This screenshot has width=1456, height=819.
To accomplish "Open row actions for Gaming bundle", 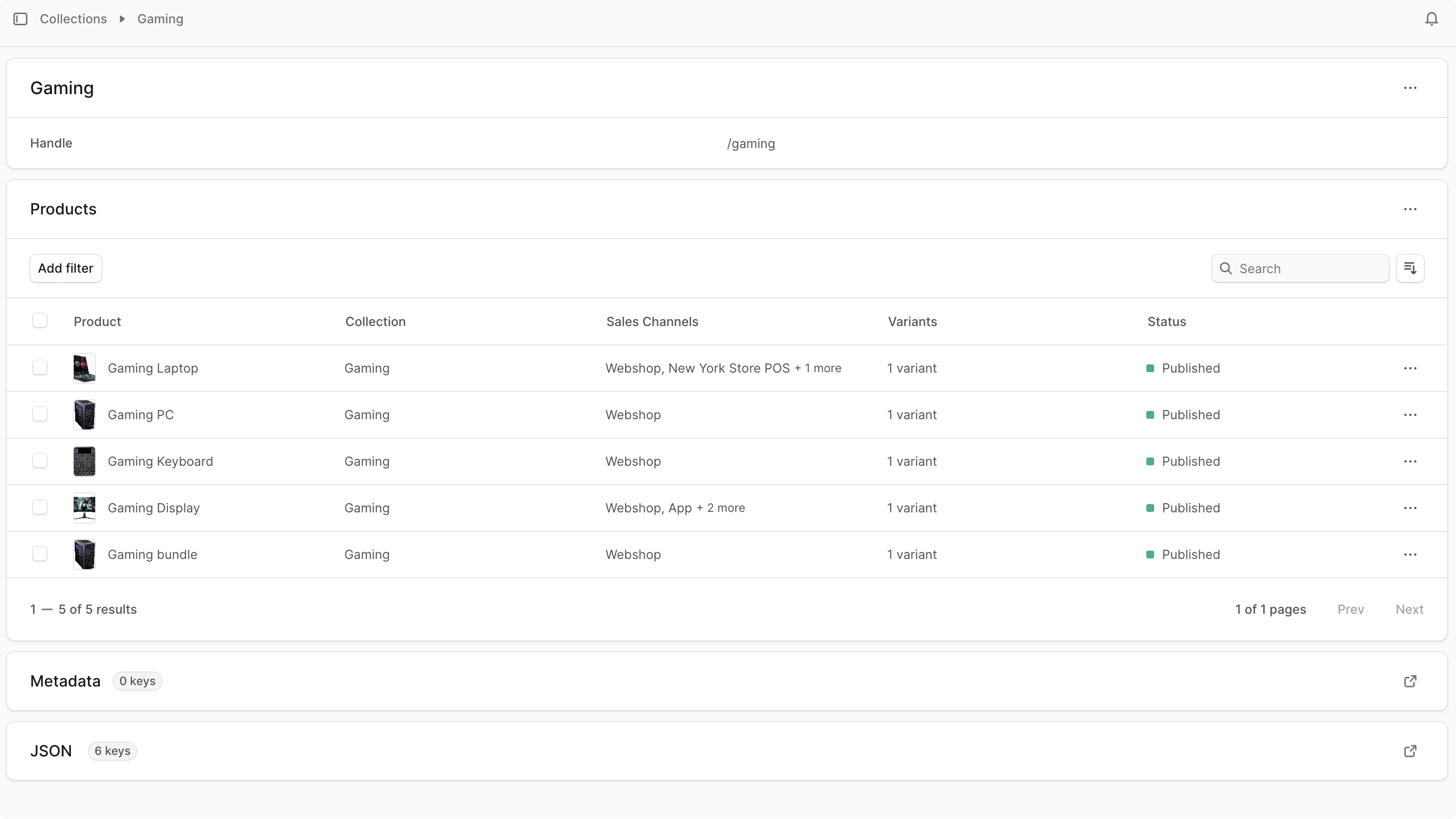I will 1410,555.
